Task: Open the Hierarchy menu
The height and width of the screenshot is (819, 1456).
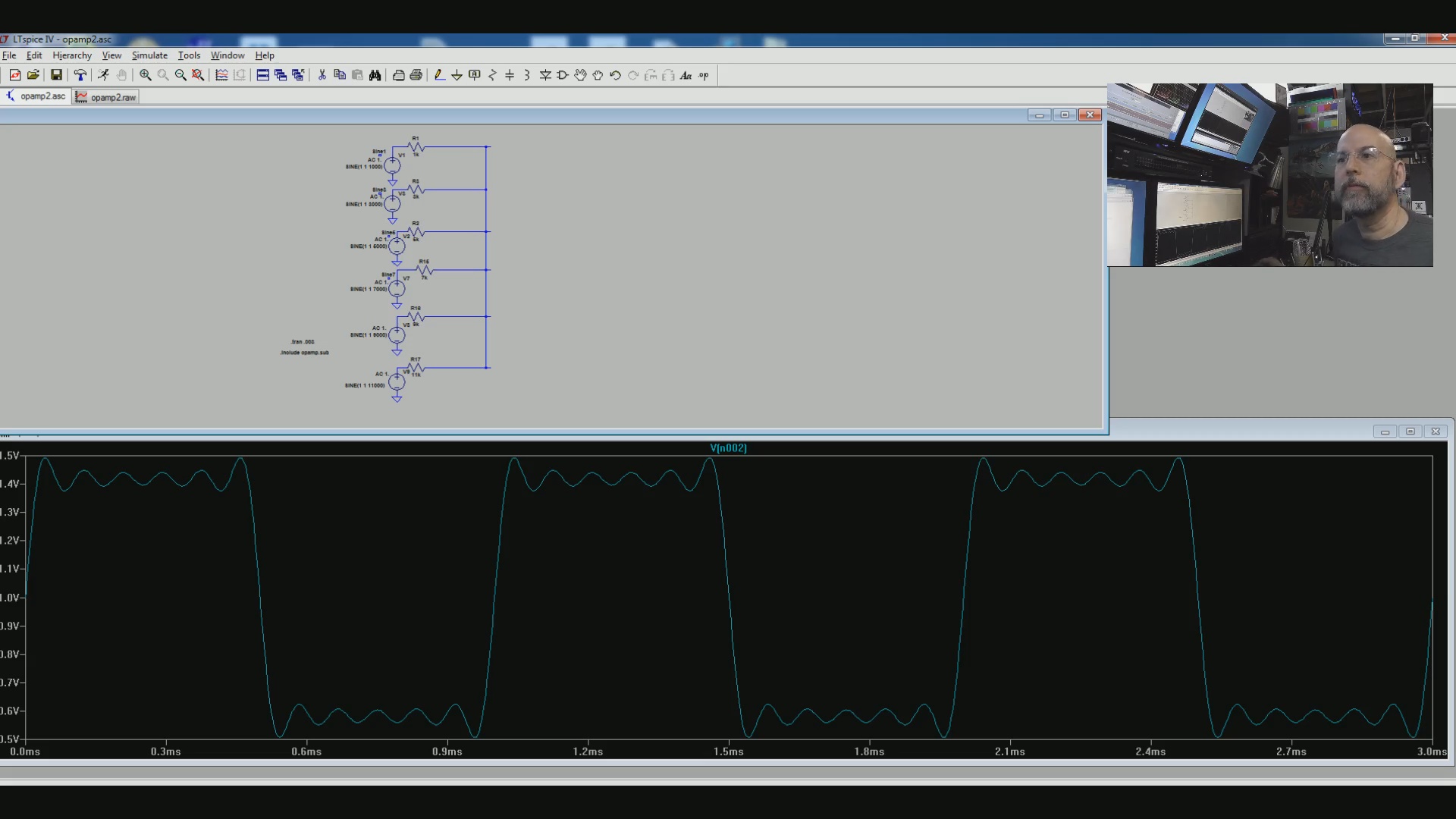Action: 72,55
